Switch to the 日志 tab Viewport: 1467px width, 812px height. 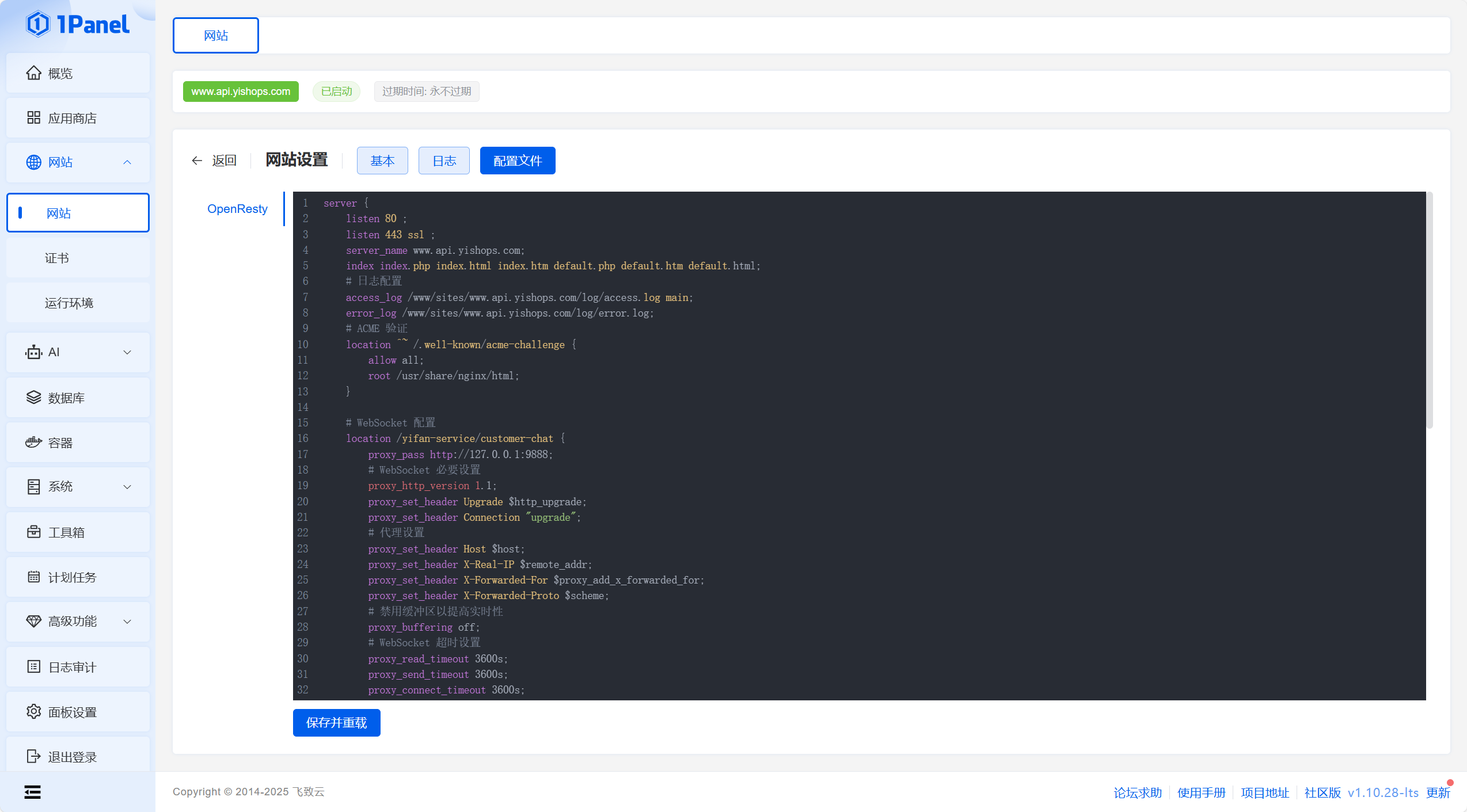(x=443, y=161)
